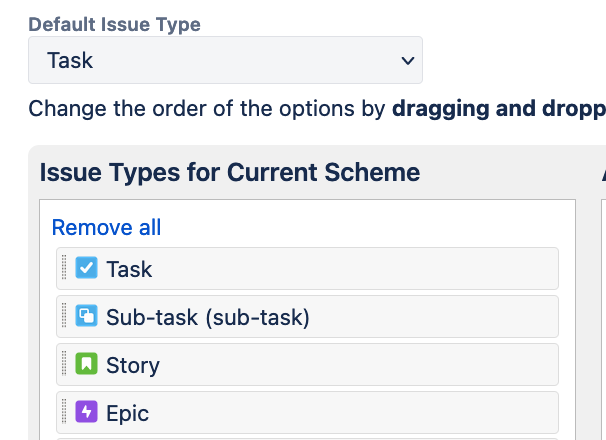Grab the drag handle beside Sub-task
This screenshot has width=606, height=440.
[x=65, y=317]
